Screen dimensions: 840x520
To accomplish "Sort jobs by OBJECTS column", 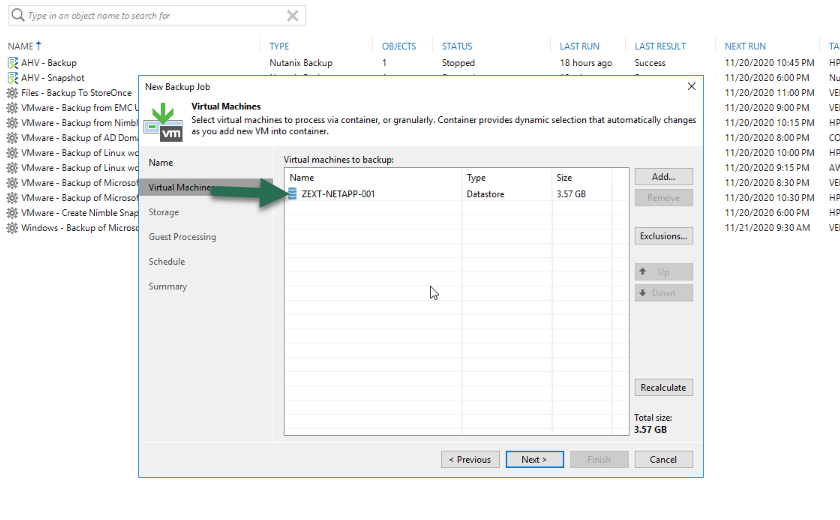I will (x=399, y=46).
